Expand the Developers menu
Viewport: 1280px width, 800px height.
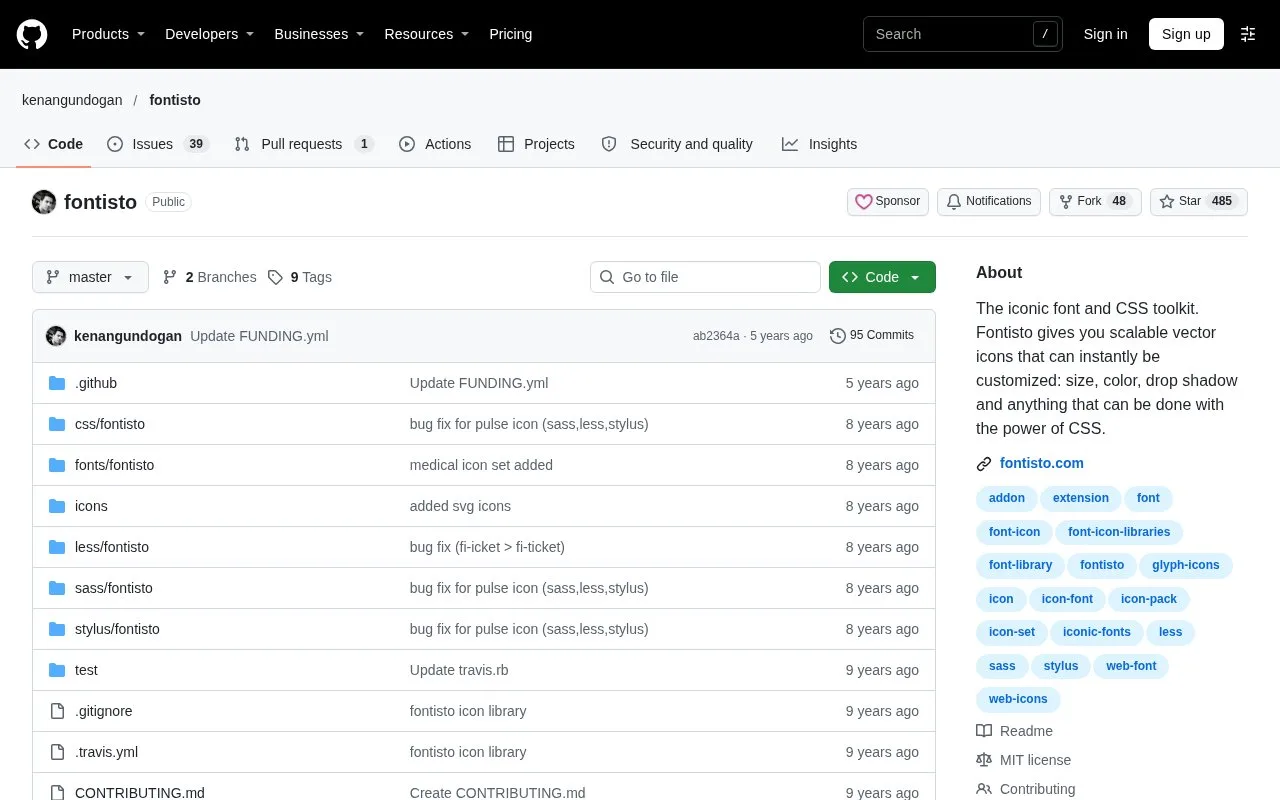(210, 34)
